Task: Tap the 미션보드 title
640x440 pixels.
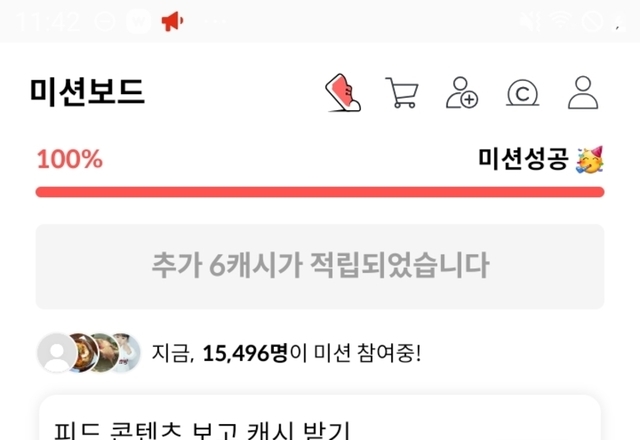Action: [x=87, y=92]
